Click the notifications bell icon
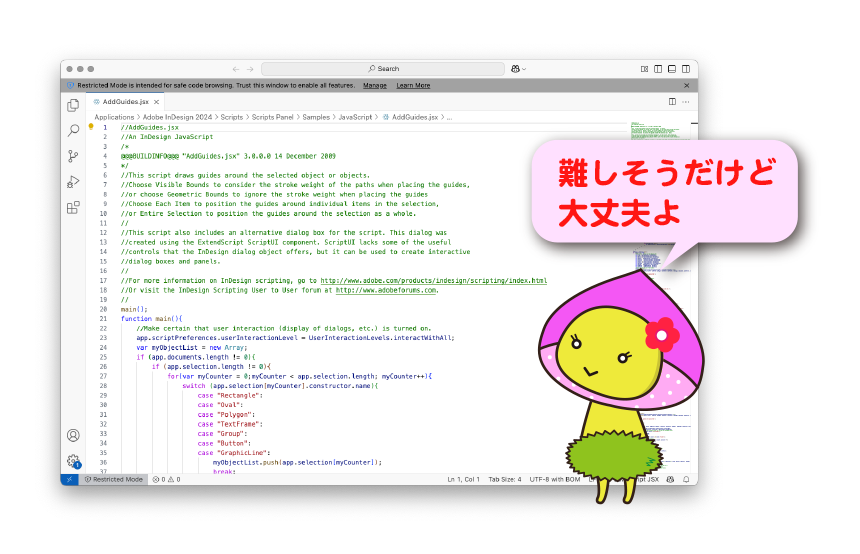 coord(686,479)
